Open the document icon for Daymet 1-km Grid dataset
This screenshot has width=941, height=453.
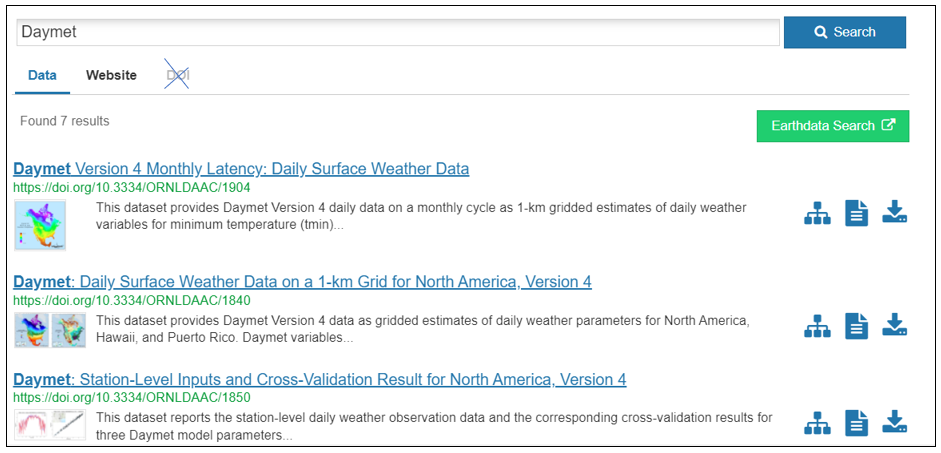[x=856, y=326]
